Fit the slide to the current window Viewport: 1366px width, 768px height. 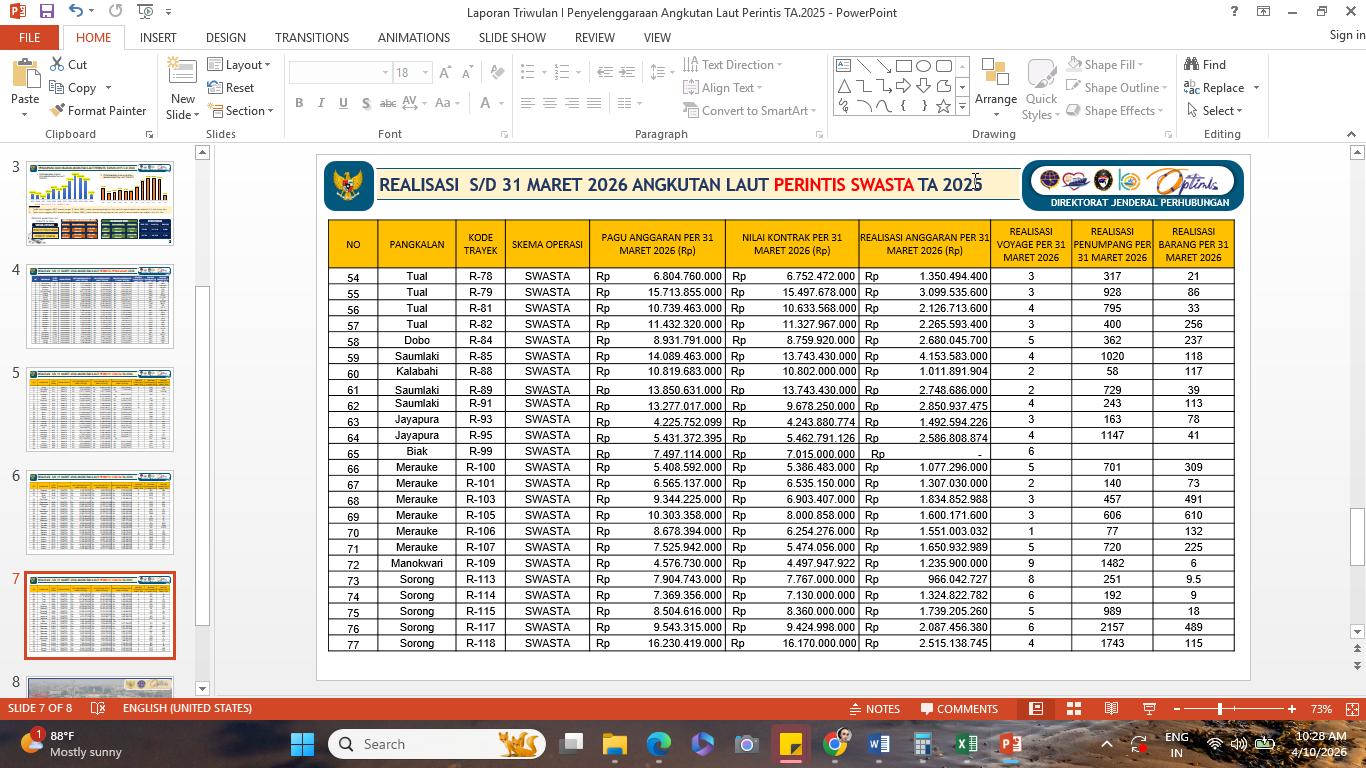point(1351,709)
